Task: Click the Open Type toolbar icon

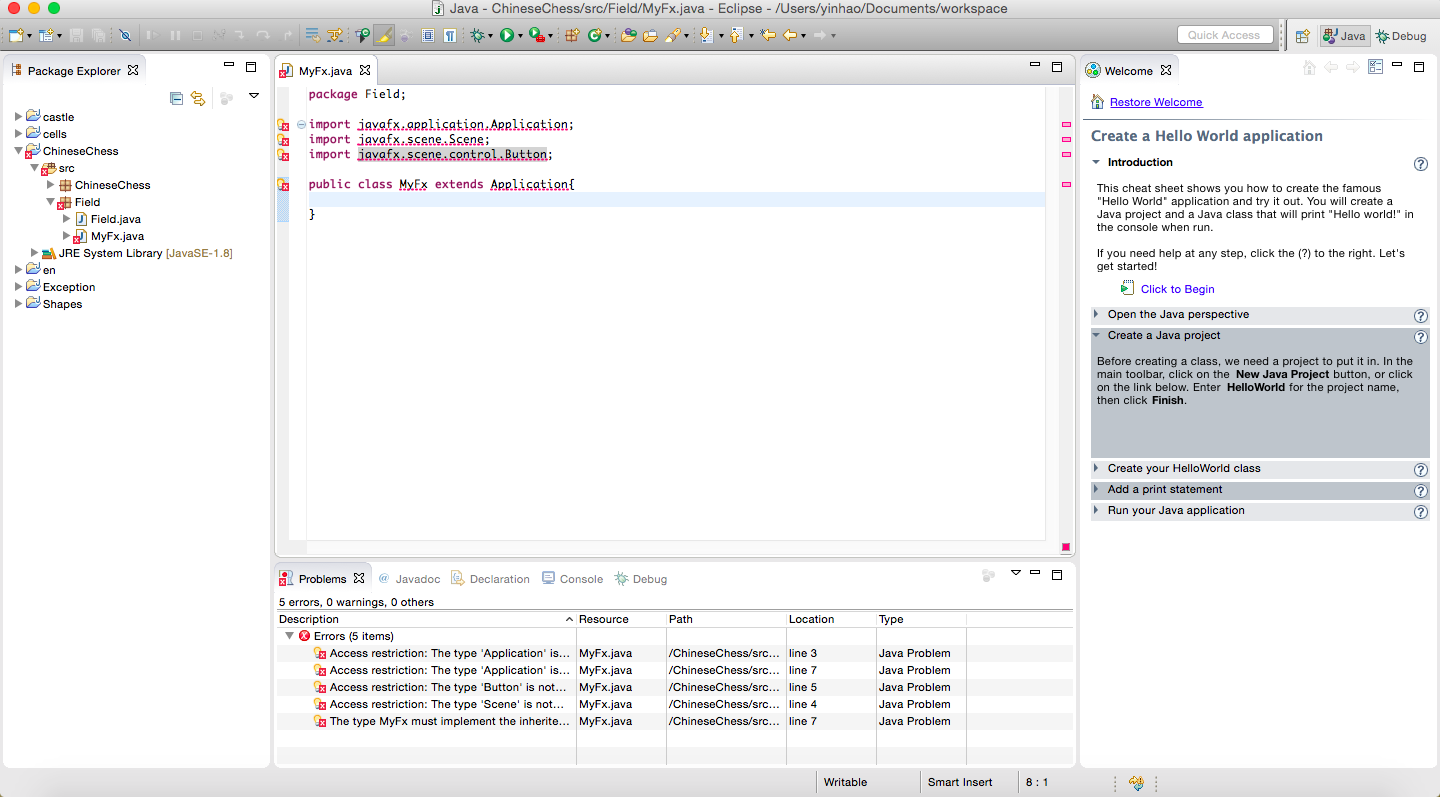Action: point(628,35)
